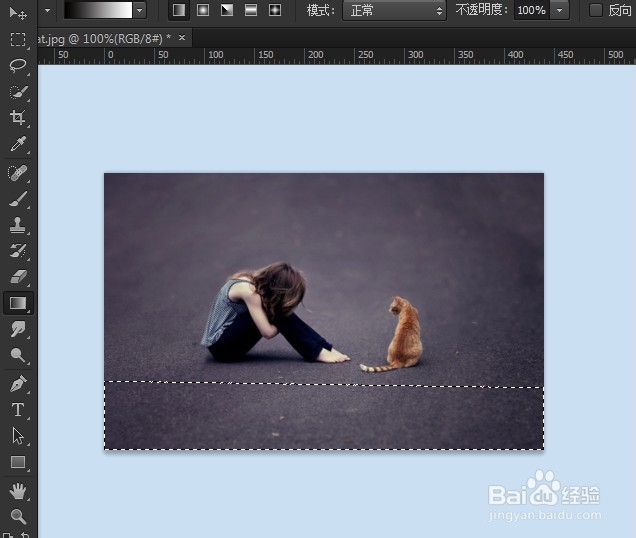Select the Clone Stamp tool

coord(18,225)
